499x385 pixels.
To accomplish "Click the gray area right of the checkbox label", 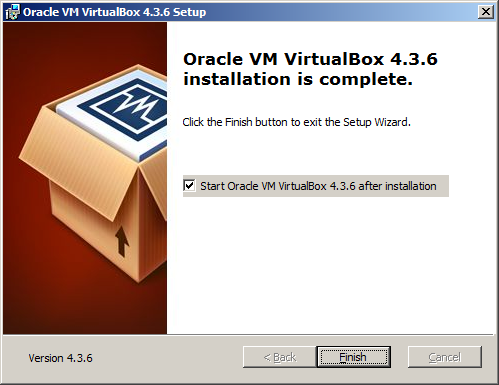I will click(443, 186).
